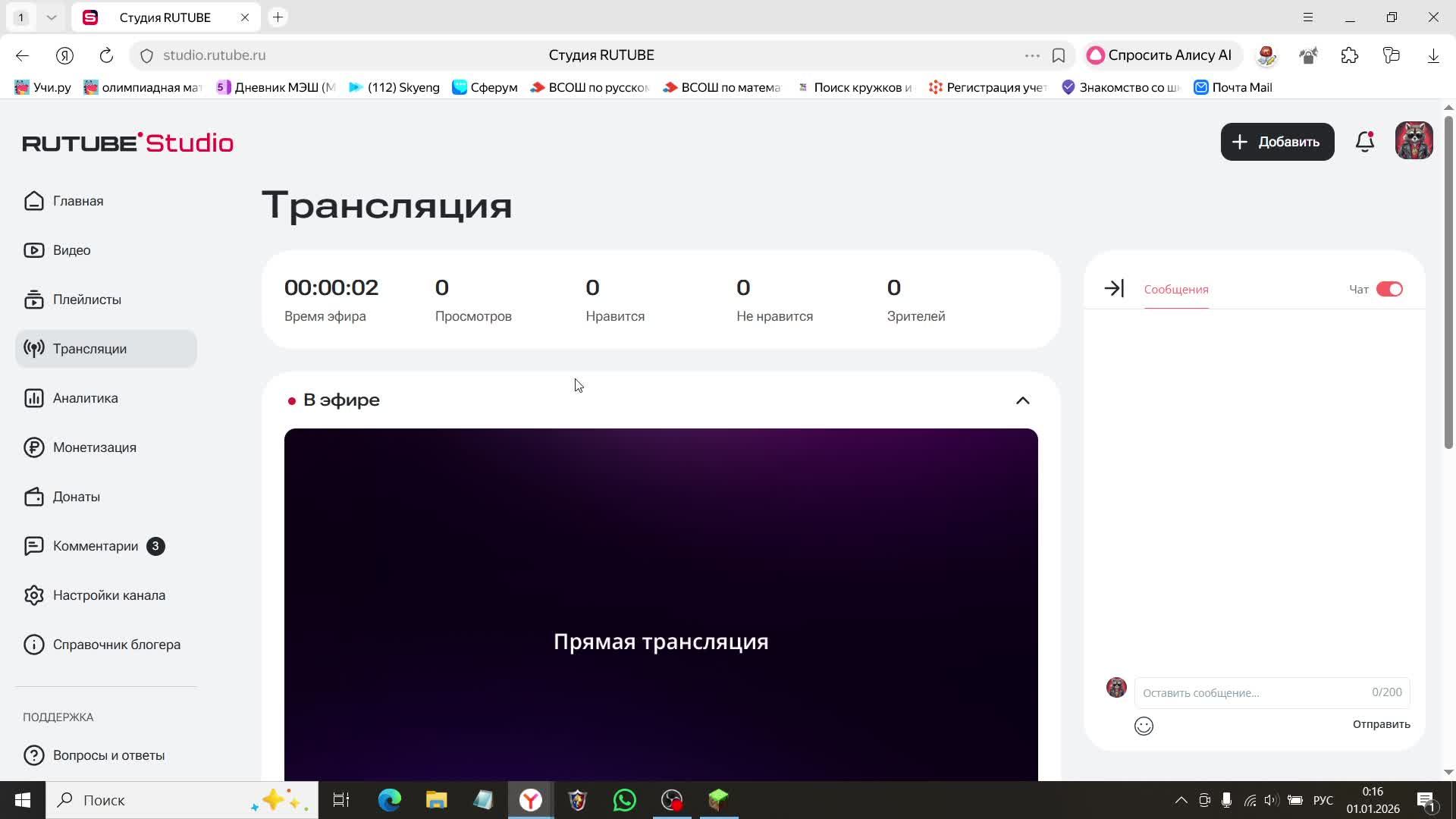Go to Монетизация section
This screenshot has width=1456, height=819.
tap(94, 447)
